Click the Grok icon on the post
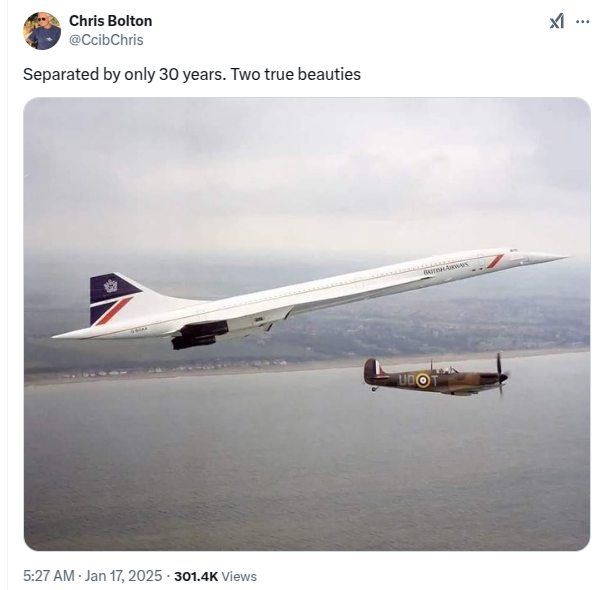The image size is (604, 590). [557, 22]
